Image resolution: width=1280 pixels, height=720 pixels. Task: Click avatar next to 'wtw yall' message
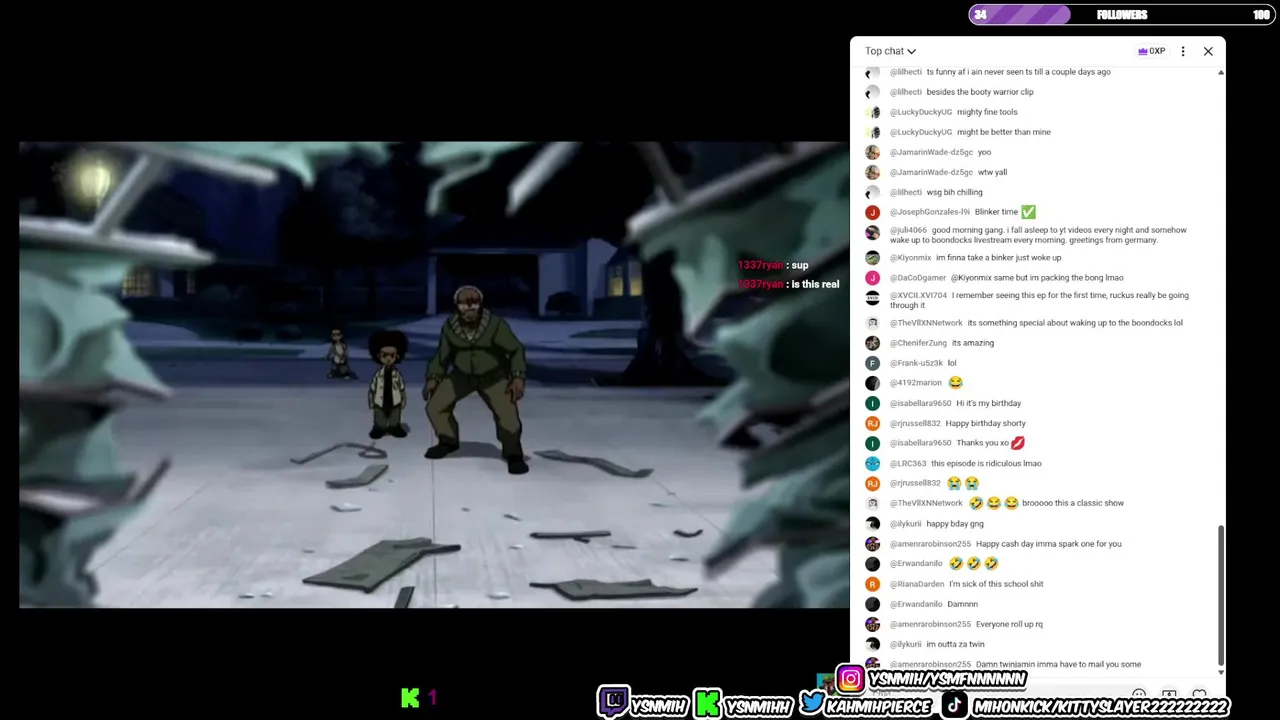(872, 172)
